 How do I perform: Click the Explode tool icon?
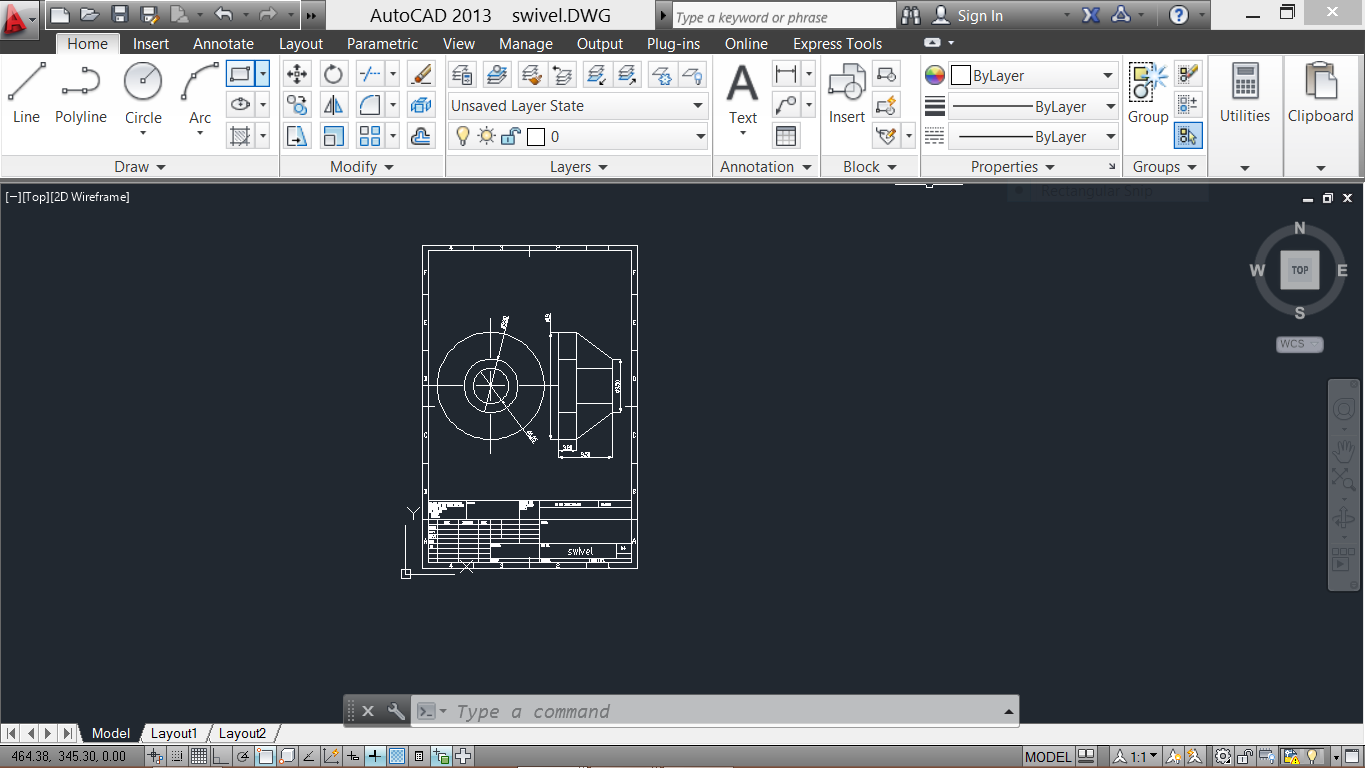tap(421, 105)
